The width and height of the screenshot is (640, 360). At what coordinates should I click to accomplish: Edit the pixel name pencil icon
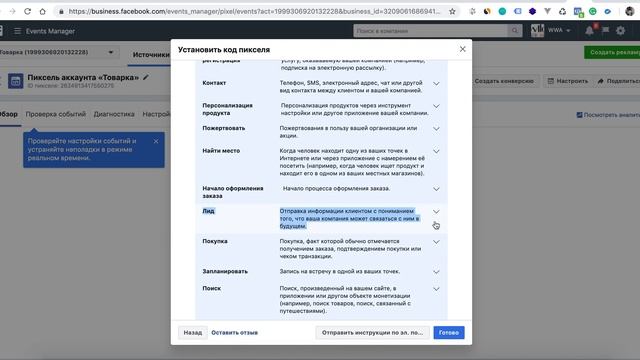[x=146, y=77]
